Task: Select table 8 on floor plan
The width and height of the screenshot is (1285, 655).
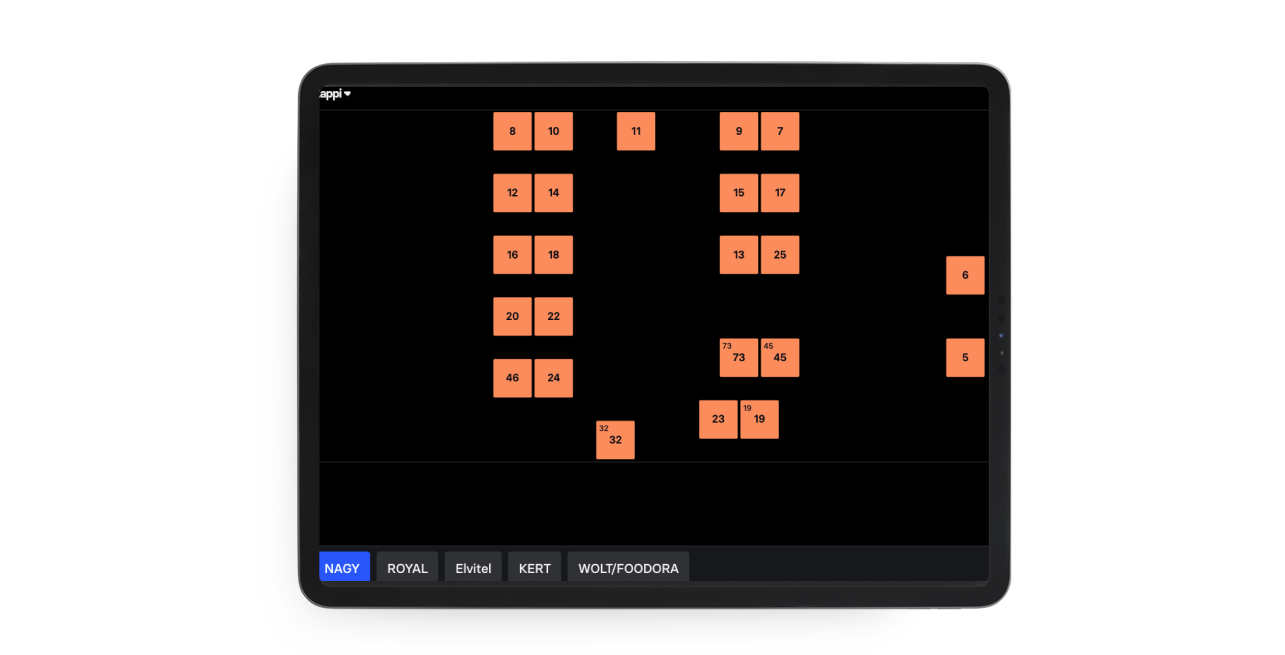Action: tap(512, 131)
